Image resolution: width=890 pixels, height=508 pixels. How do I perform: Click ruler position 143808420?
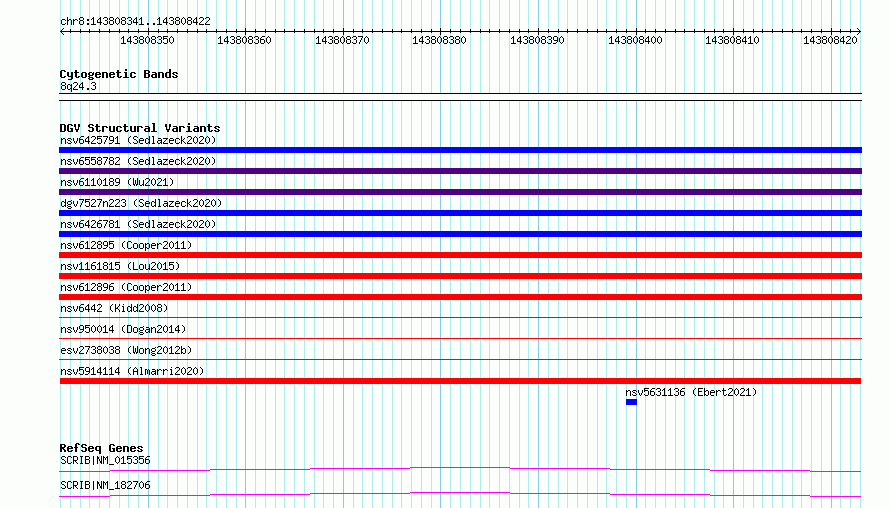[x=830, y=40]
